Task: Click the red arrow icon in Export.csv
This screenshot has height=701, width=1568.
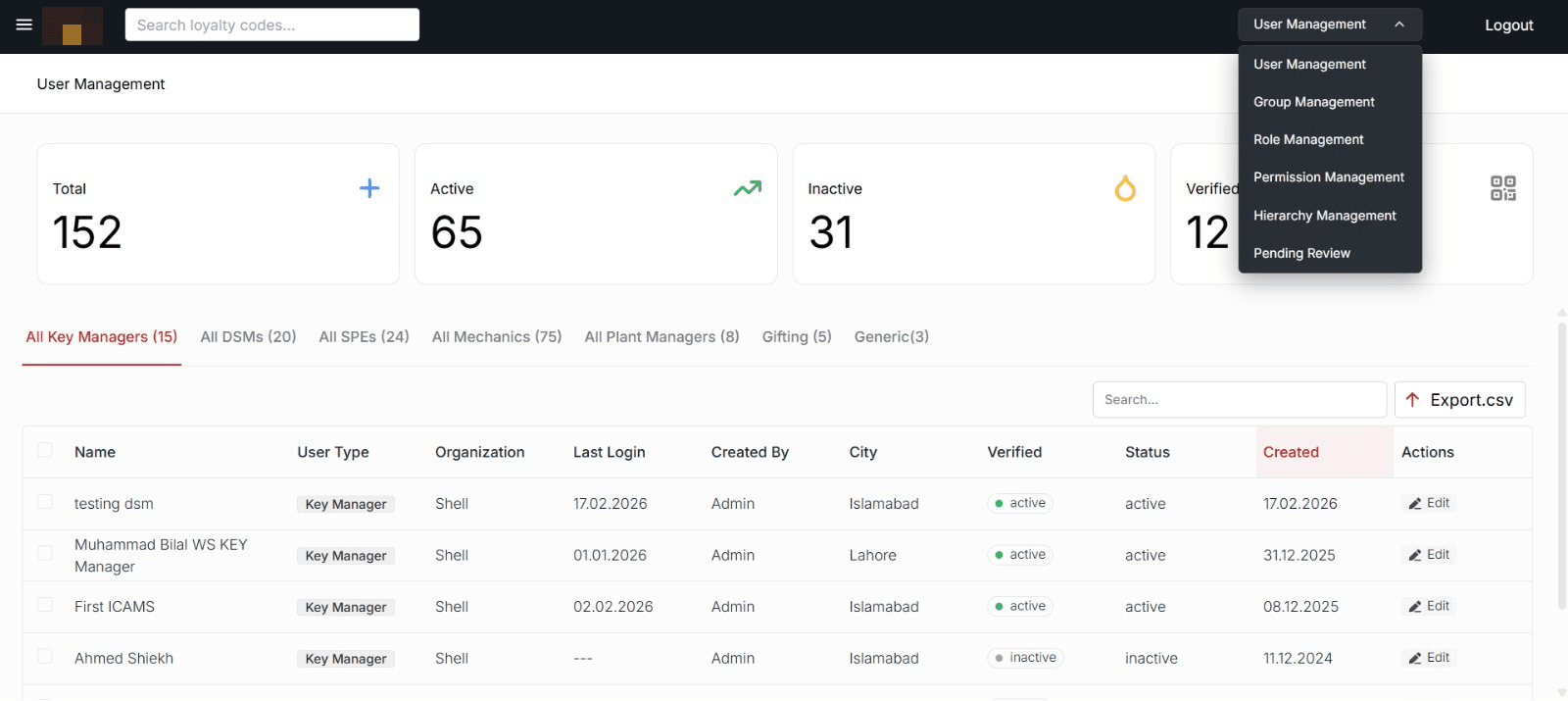Action: tap(1412, 400)
